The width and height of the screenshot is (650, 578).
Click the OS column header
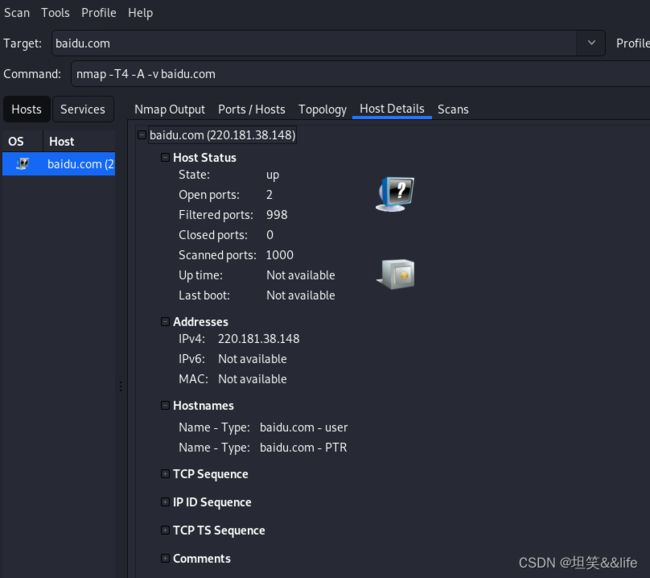(16, 141)
